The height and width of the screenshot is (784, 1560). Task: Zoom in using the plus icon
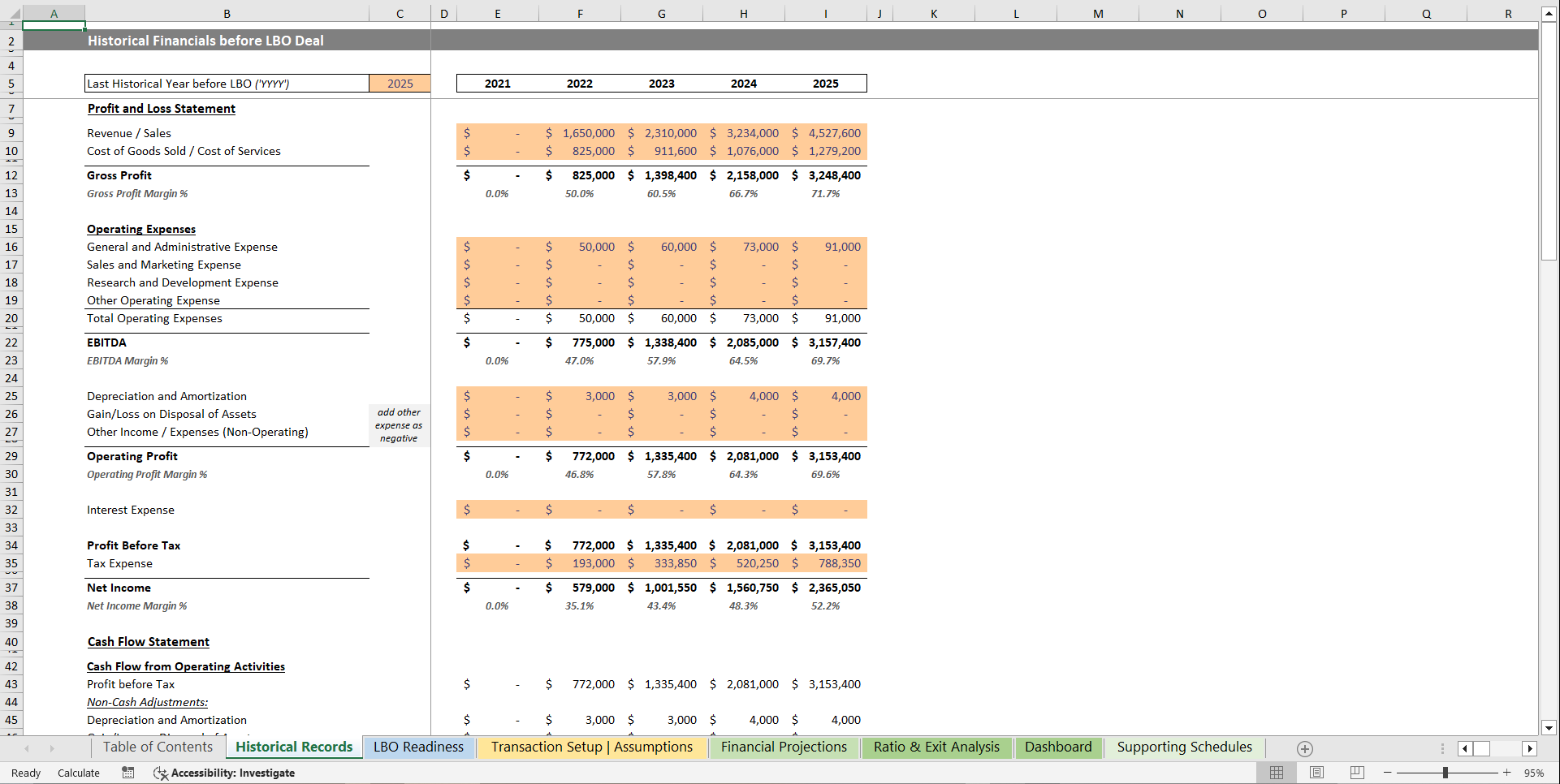click(1506, 773)
